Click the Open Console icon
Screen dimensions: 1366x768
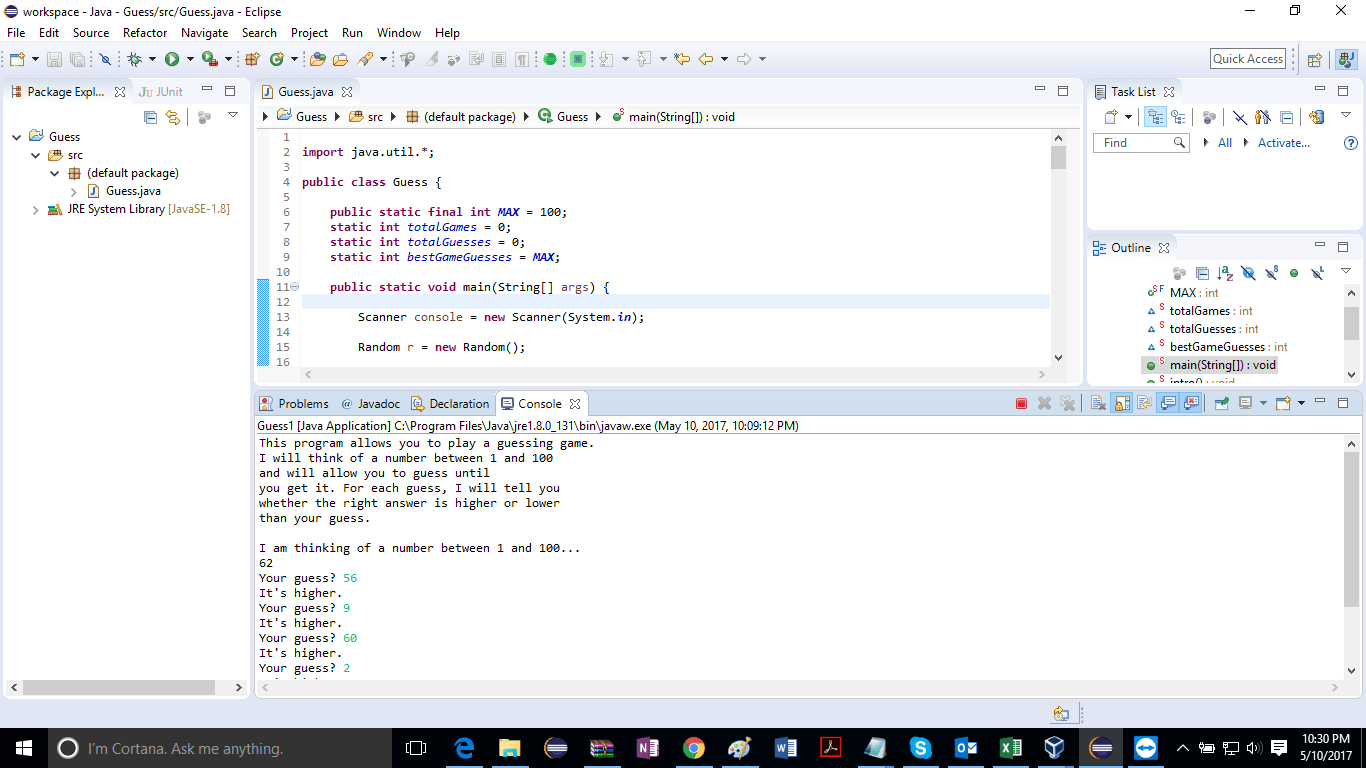[1284, 403]
